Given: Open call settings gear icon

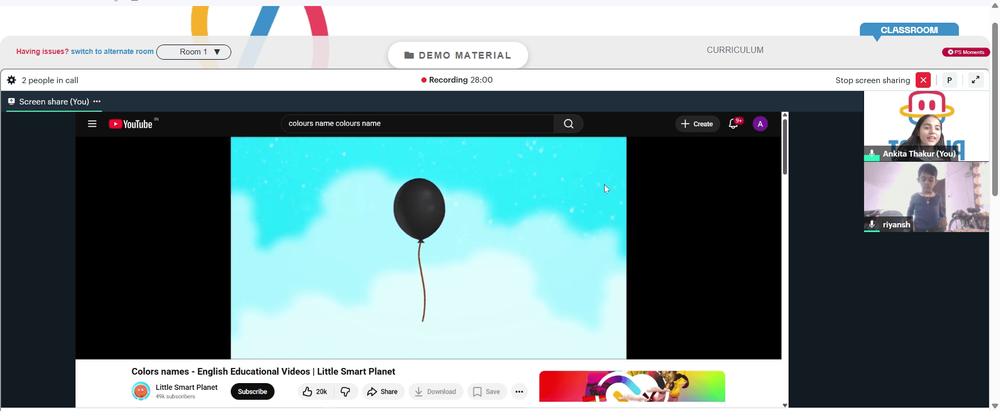Looking at the screenshot, I should [x=11, y=80].
